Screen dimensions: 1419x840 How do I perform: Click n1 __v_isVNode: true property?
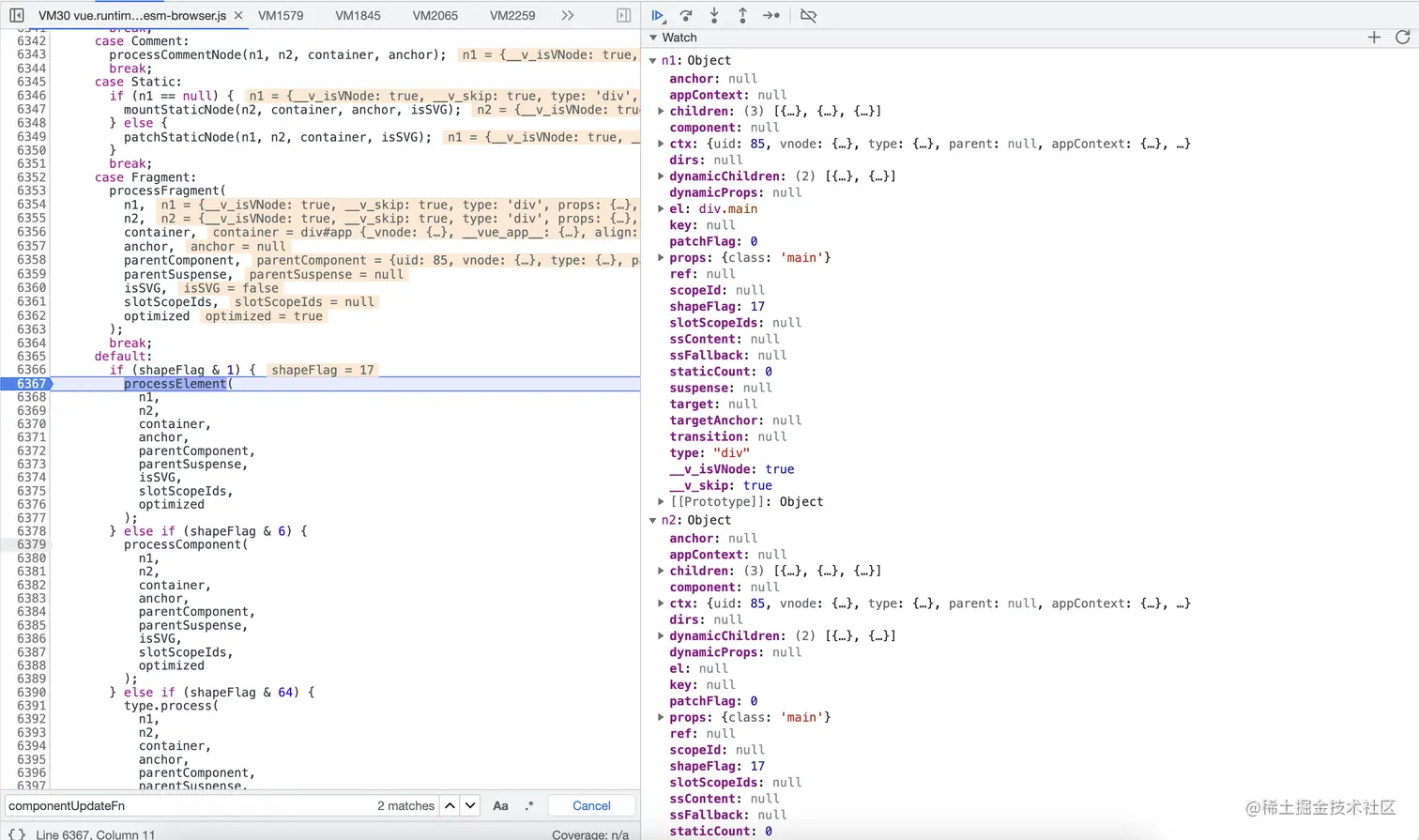tap(732, 469)
